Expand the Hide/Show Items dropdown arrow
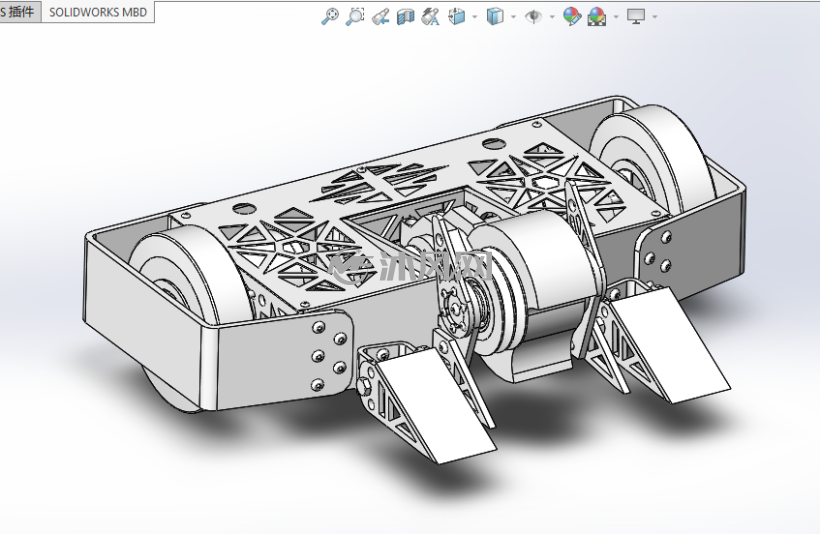 click(552, 17)
